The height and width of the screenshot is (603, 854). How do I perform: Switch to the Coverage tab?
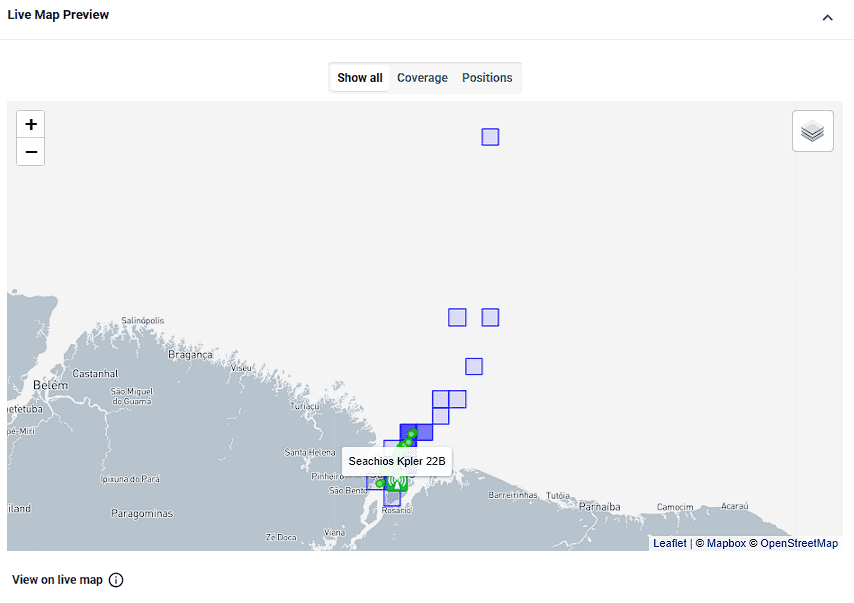[422, 78]
